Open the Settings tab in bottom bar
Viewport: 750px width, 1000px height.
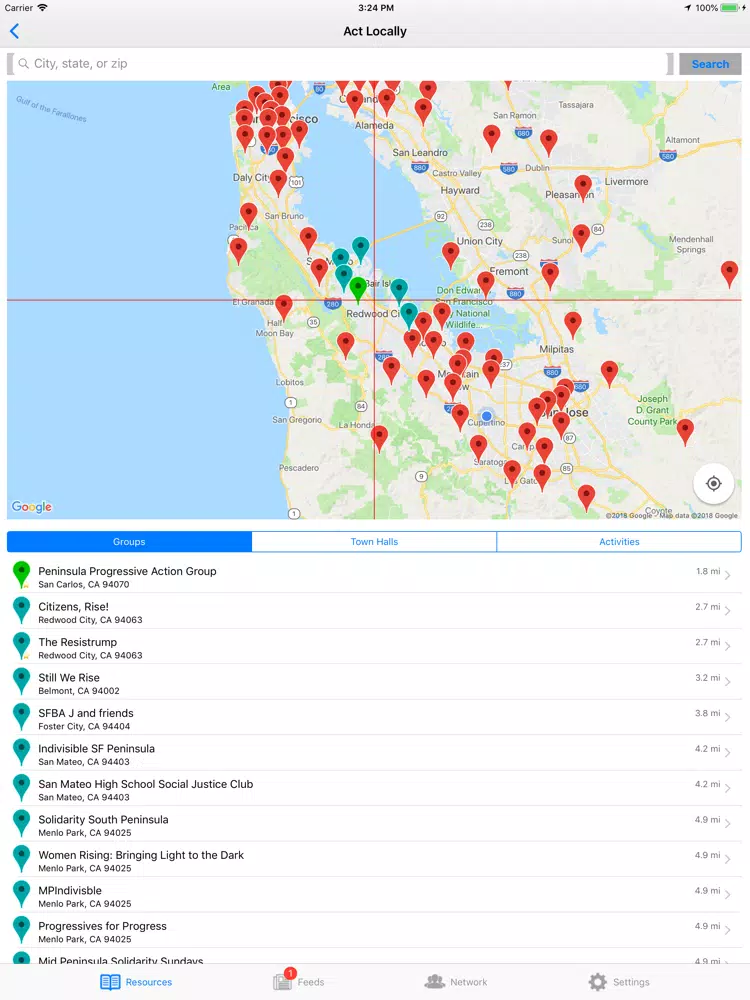click(619, 982)
